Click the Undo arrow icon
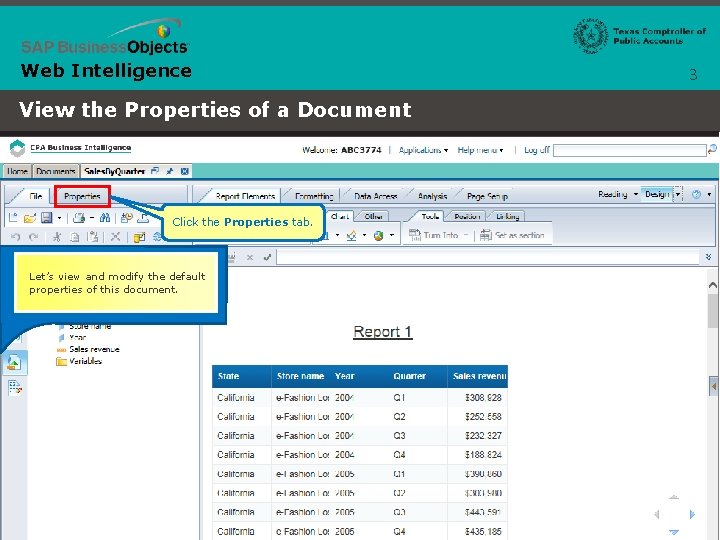This screenshot has height=540, width=720. [x=16, y=237]
